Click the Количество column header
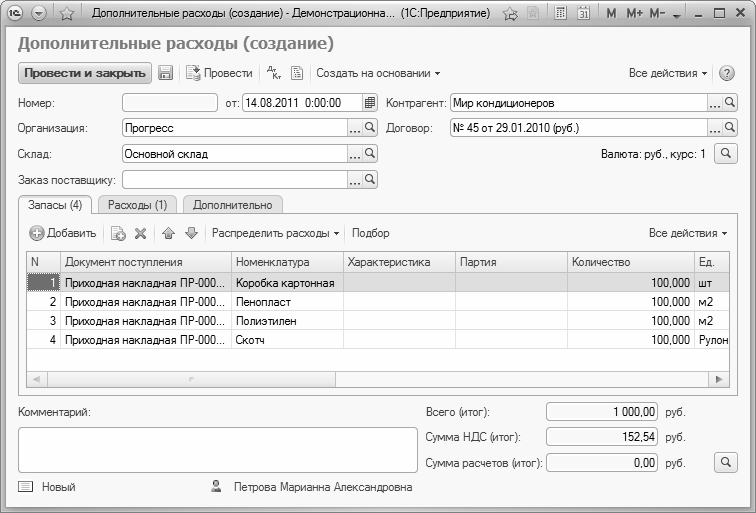Image resolution: width=756 pixels, height=513 pixels. (x=631, y=262)
